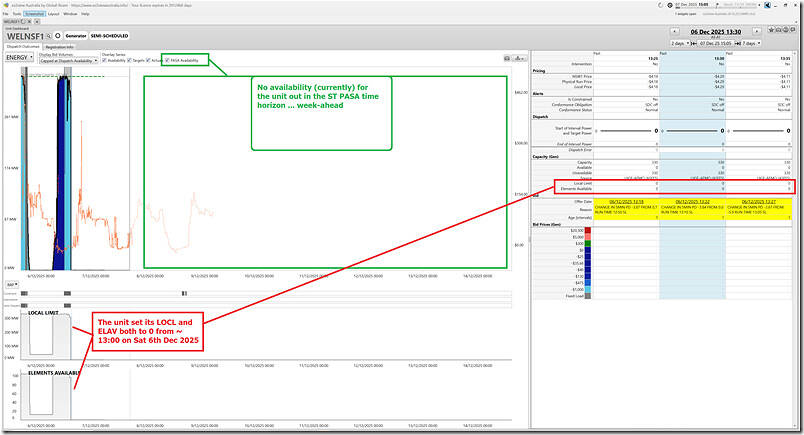This screenshot has width=804, height=435.
Task: Click the Dispatch section header
Action: point(540,116)
